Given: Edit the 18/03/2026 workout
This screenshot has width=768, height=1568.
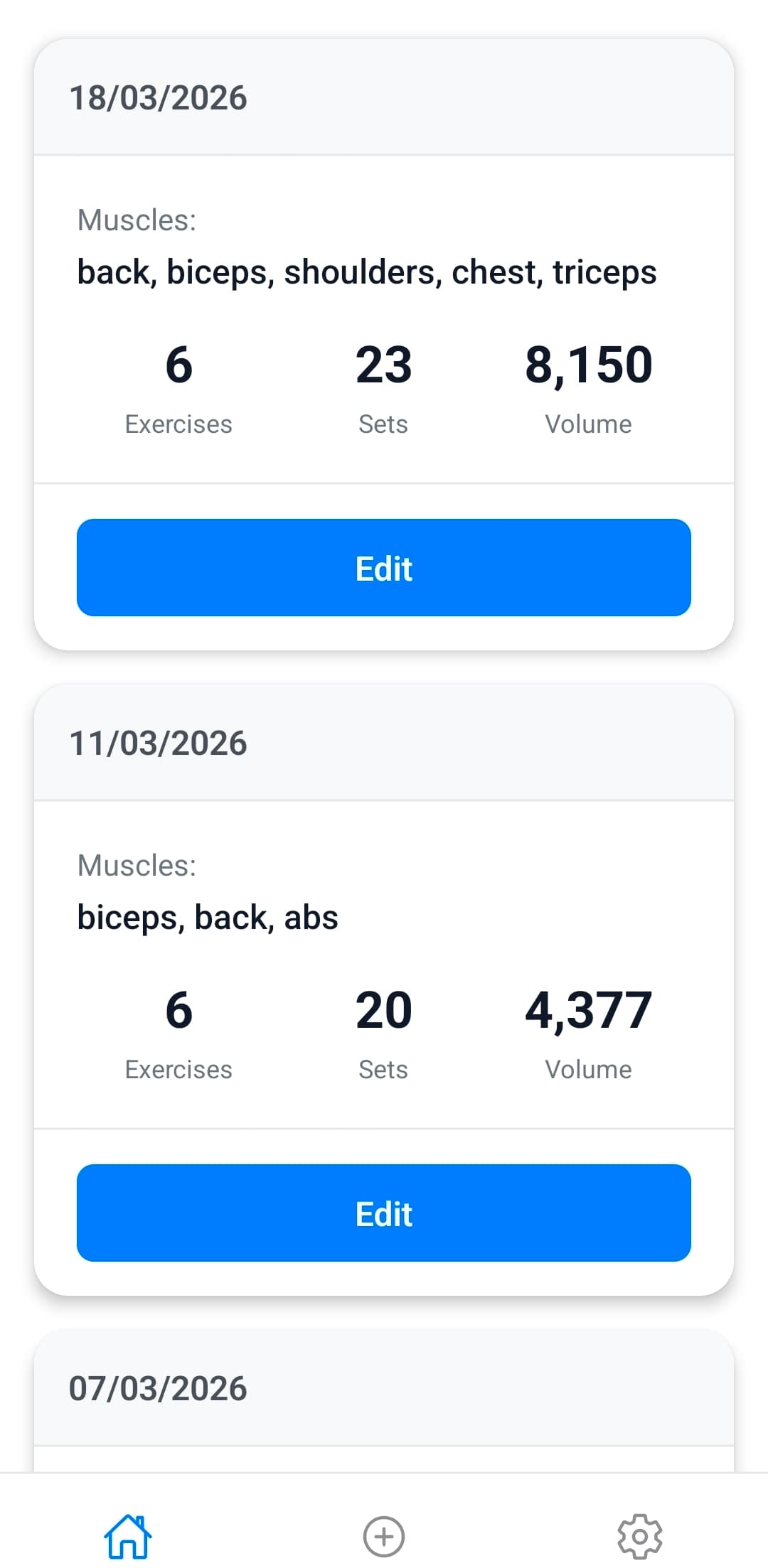Looking at the screenshot, I should [x=383, y=568].
